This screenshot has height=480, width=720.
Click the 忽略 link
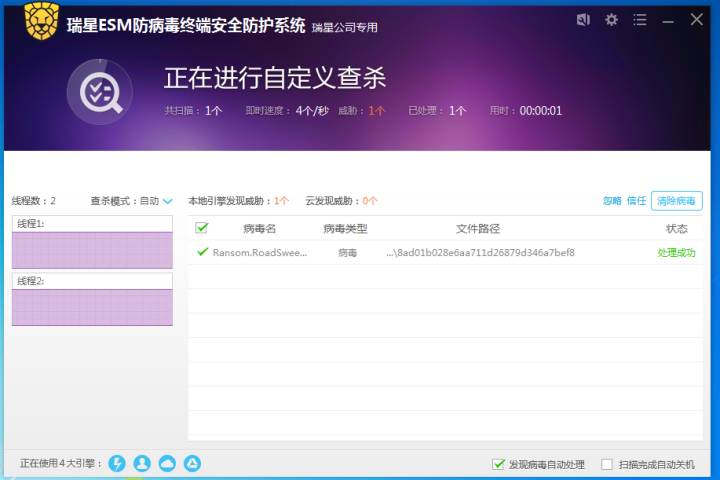tap(612, 201)
